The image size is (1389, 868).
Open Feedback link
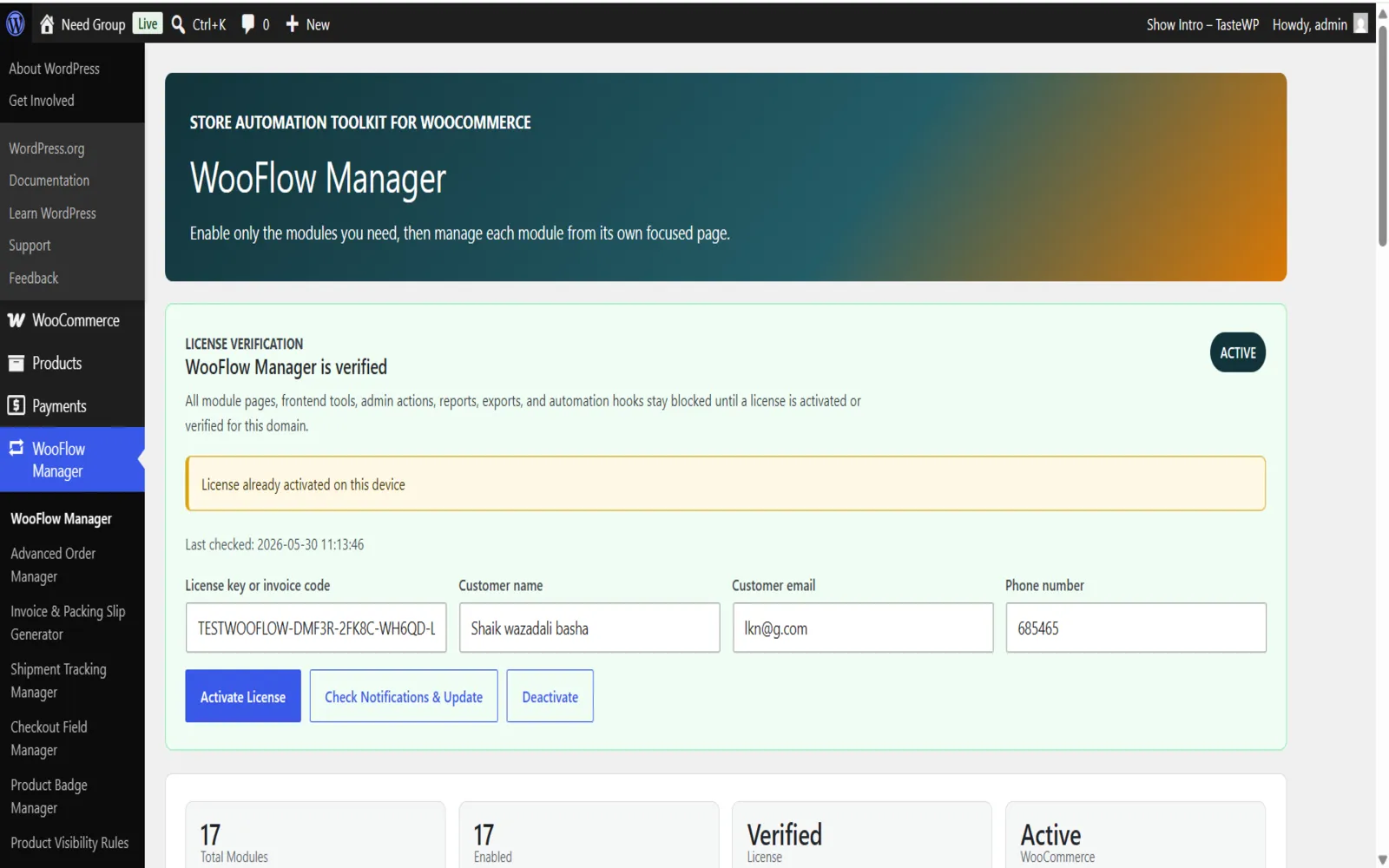34,279
